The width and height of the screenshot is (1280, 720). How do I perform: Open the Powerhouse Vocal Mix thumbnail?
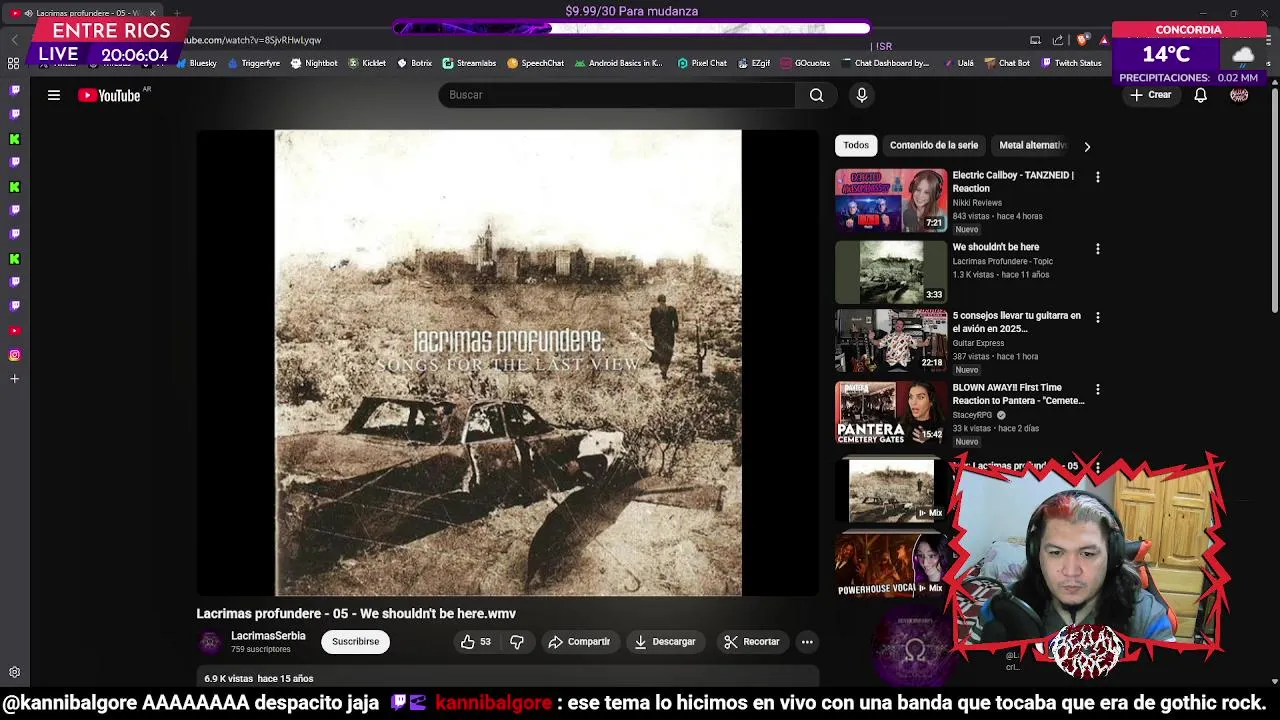(x=891, y=564)
